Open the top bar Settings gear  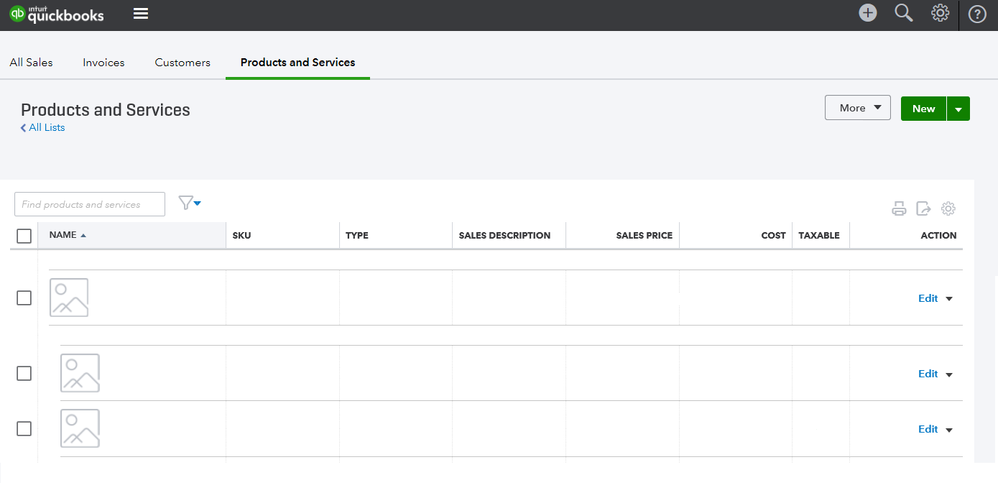pyautogui.click(x=940, y=13)
